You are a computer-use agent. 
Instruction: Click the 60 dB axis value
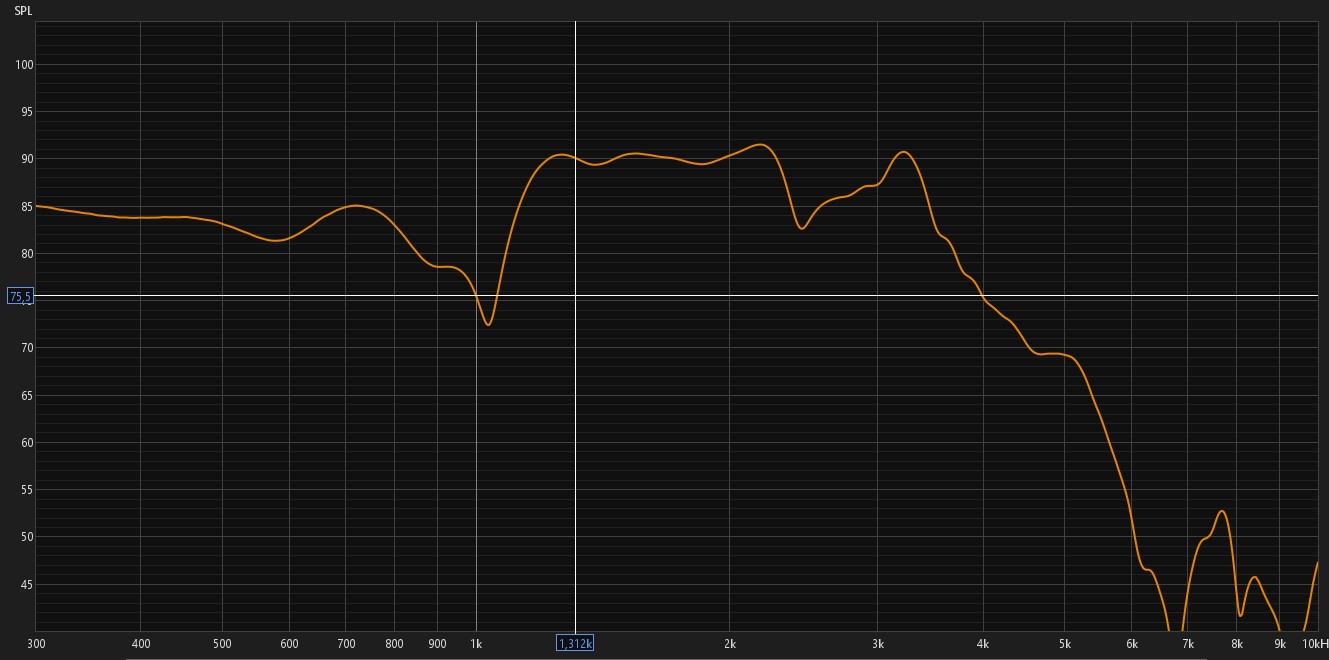click(27, 443)
